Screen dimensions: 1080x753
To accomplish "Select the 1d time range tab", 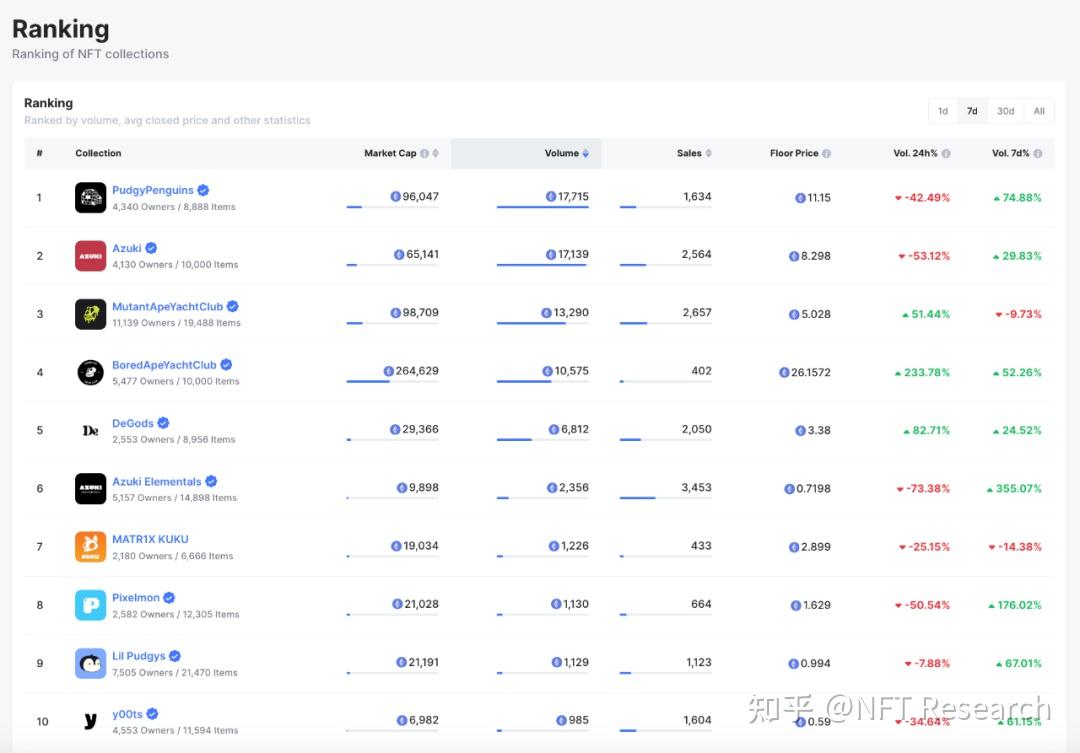I will [943, 111].
